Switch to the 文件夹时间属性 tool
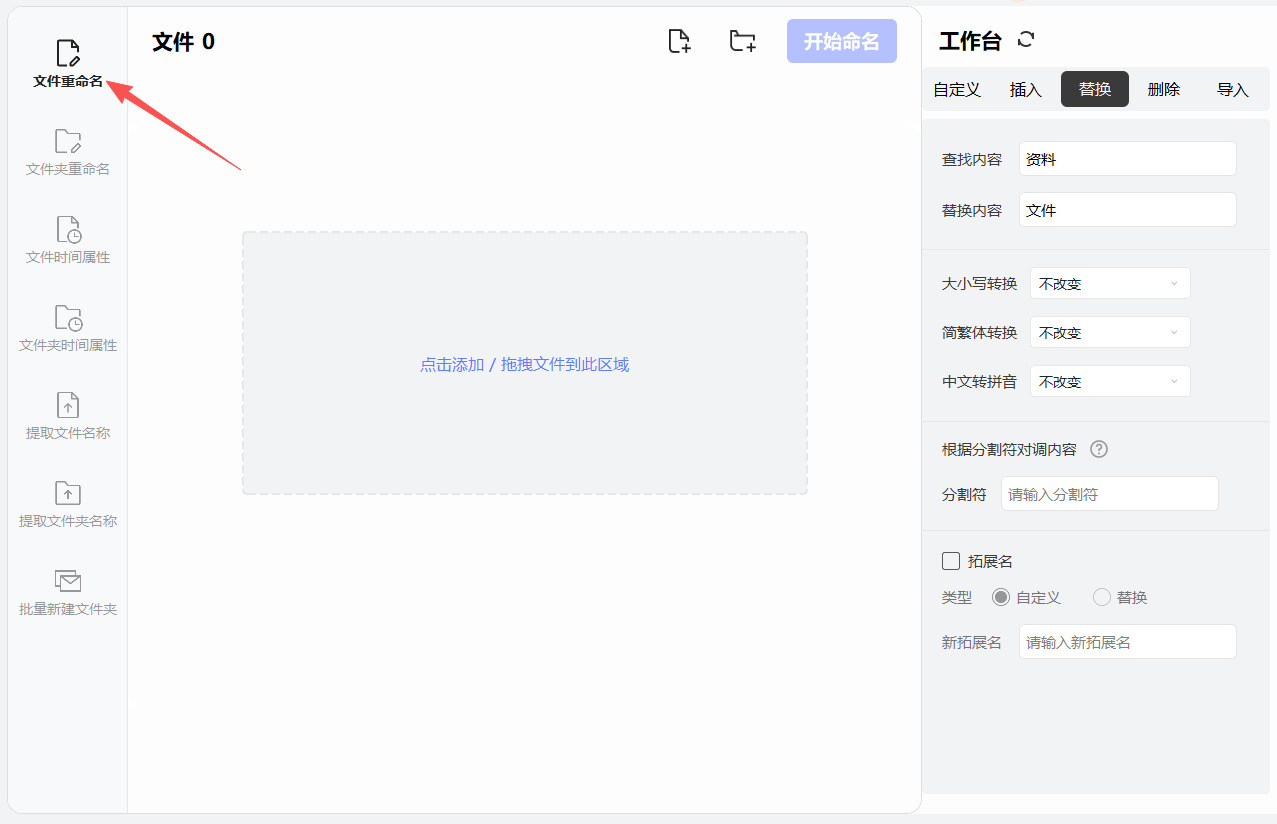Viewport: 1277px width, 824px height. click(x=68, y=329)
